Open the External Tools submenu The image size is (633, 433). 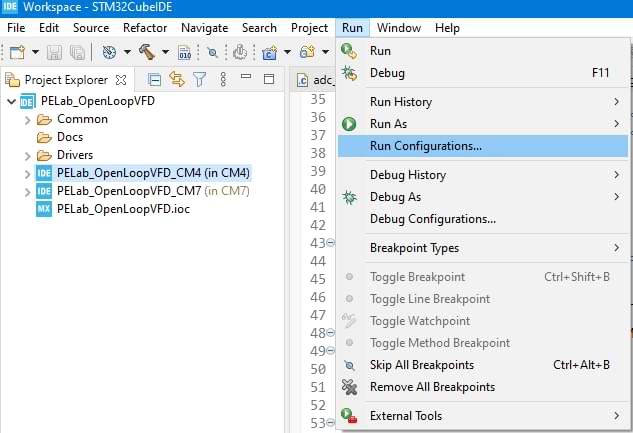pyautogui.click(x=483, y=416)
